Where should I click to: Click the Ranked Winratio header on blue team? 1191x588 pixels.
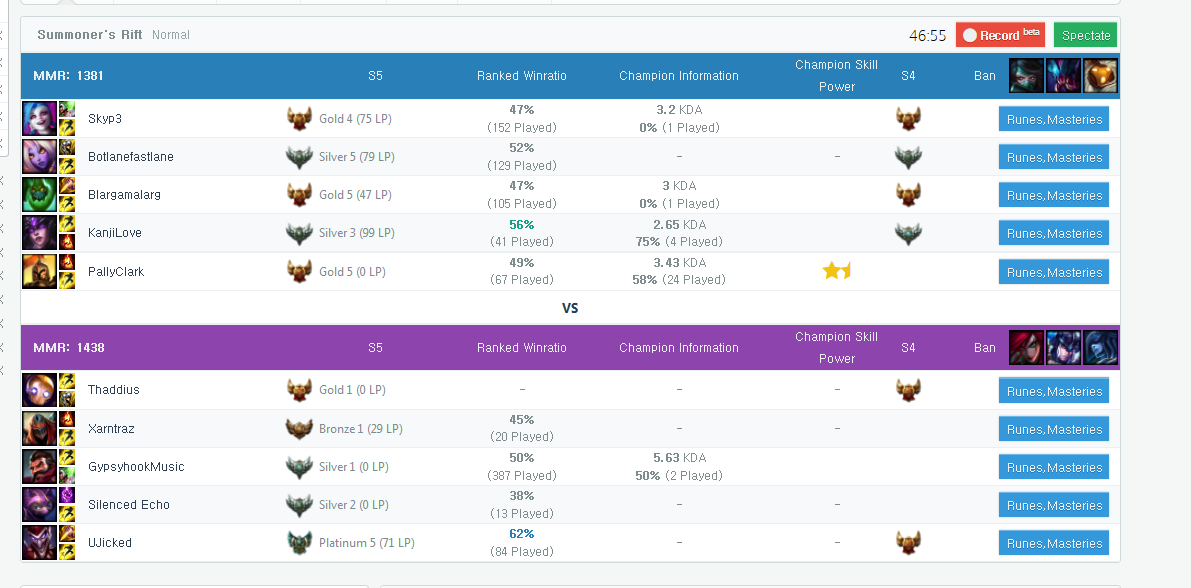point(522,75)
